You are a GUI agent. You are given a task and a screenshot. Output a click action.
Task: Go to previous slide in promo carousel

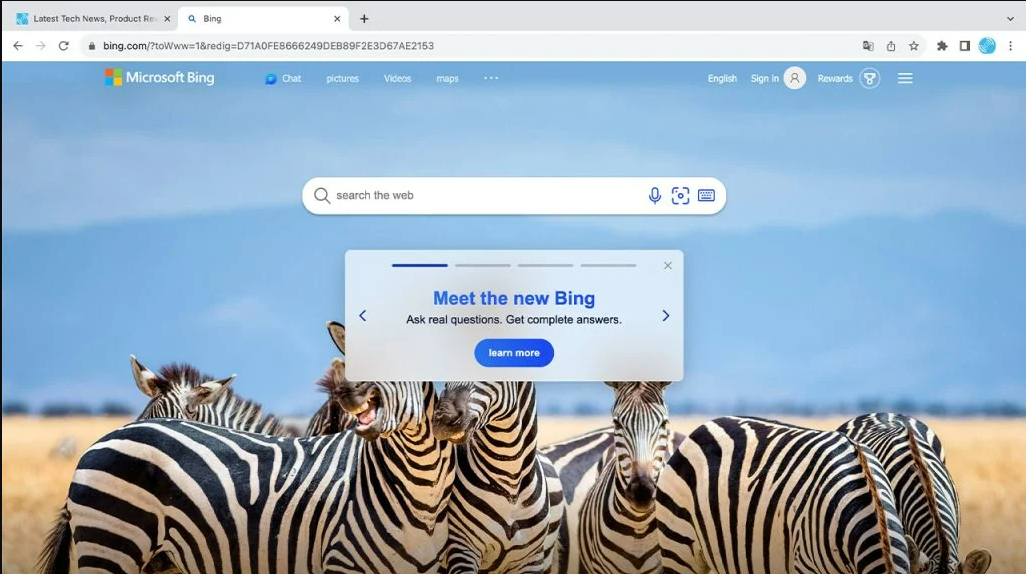point(362,316)
